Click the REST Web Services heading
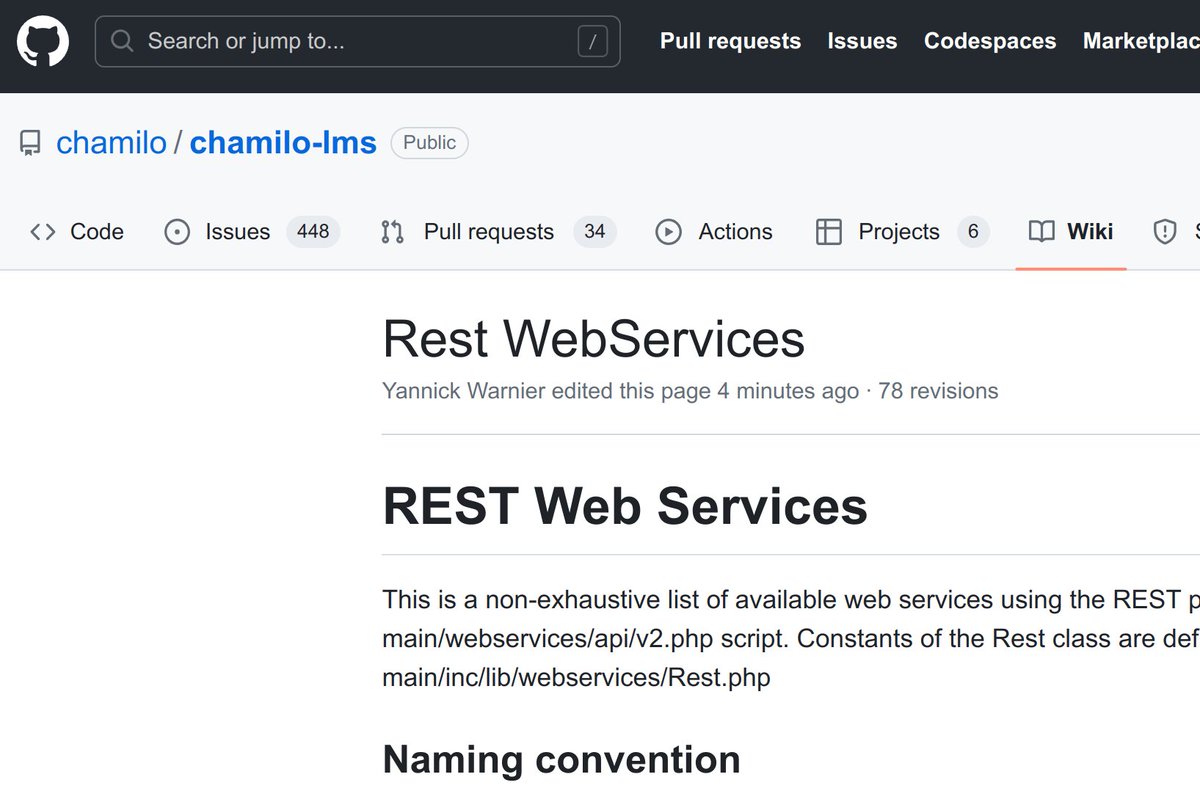The image size is (1200, 788). pos(626,505)
